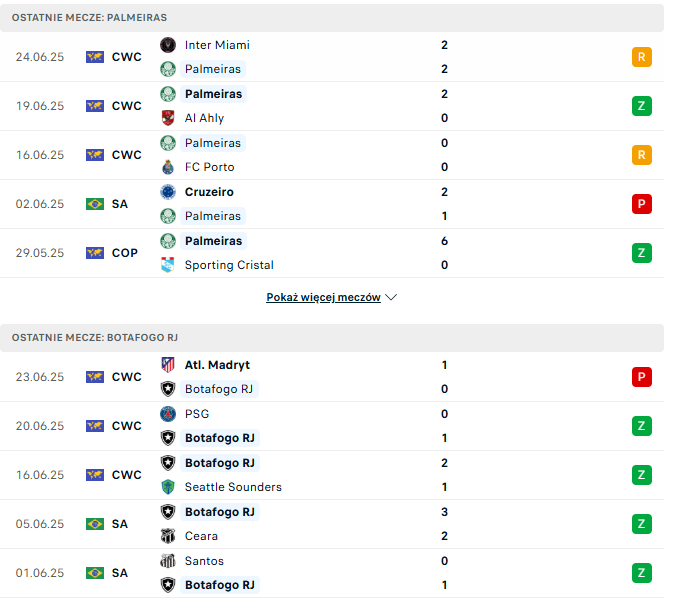Click the PSG club crest icon

168,414
